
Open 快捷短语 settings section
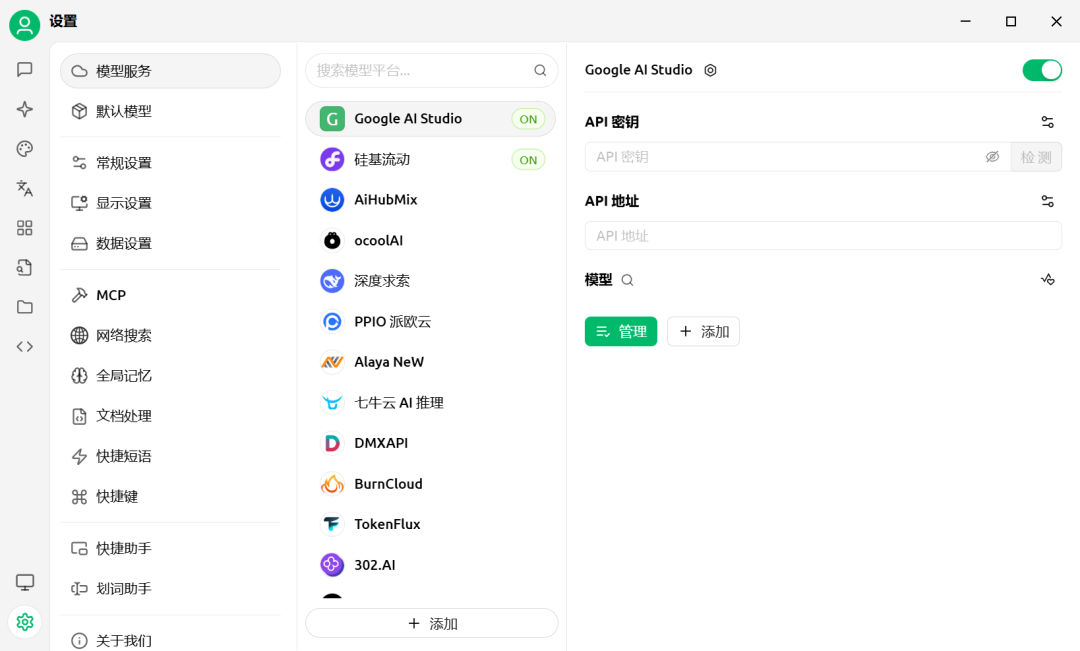coord(170,456)
